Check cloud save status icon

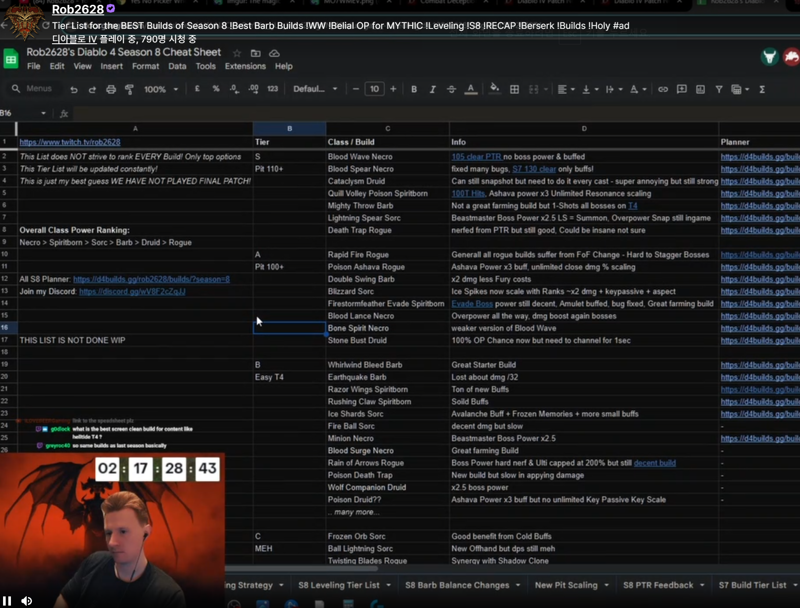(274, 53)
